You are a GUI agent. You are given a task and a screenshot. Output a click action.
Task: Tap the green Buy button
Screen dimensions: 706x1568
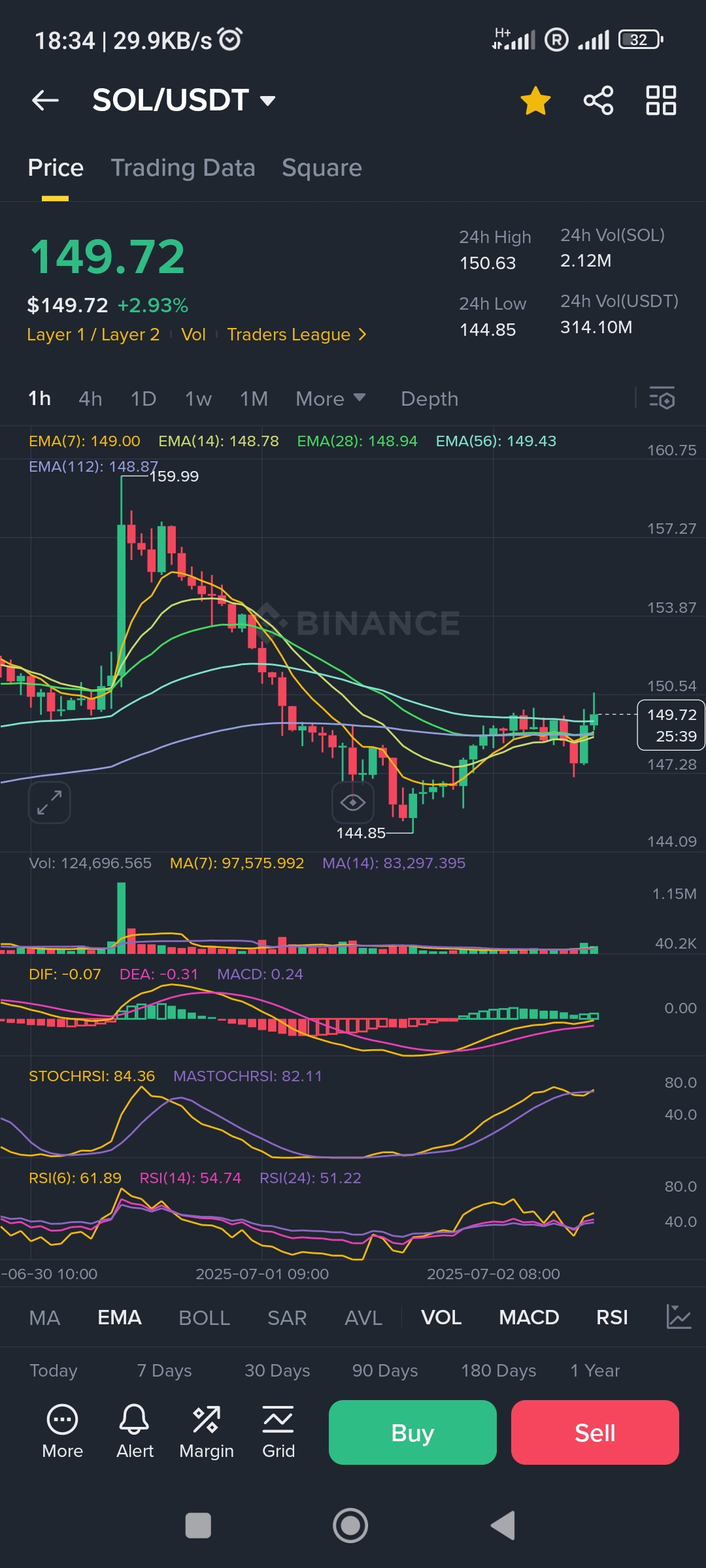tap(412, 1433)
